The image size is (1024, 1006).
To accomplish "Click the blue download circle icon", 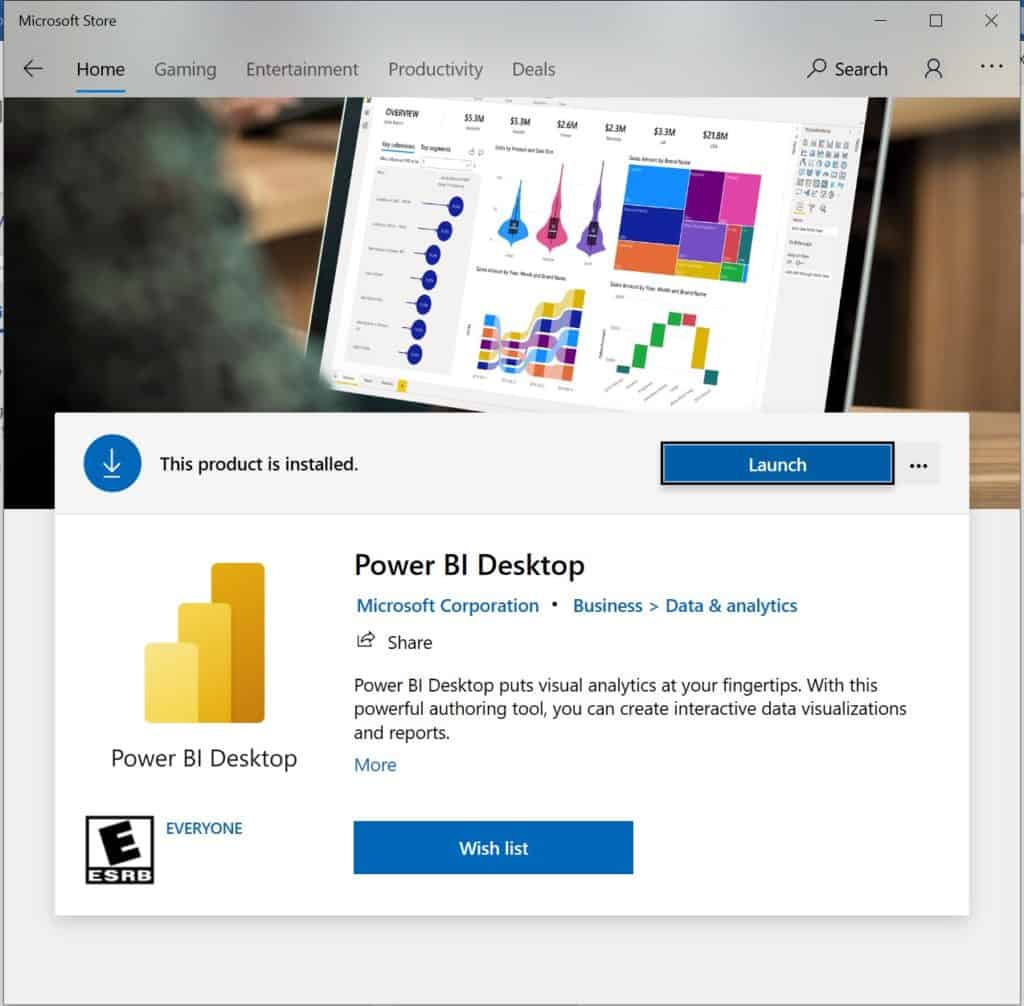I will coord(112,463).
